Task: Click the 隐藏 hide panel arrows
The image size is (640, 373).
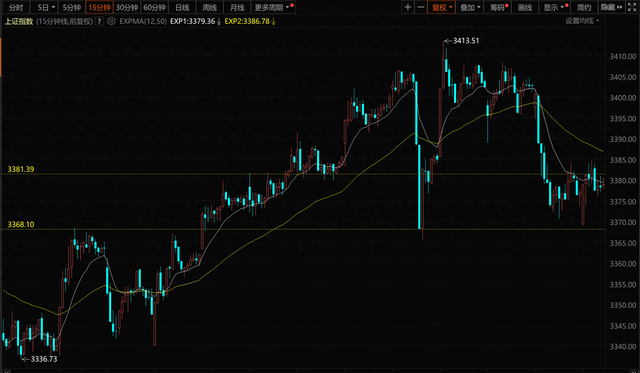Action: [611, 7]
